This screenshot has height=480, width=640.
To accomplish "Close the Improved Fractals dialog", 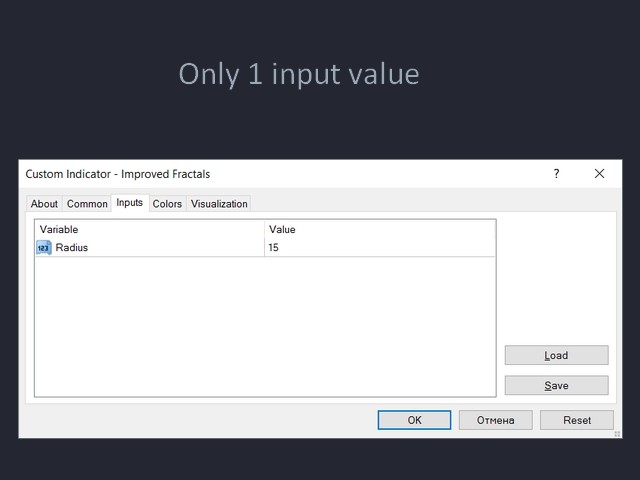I will pos(599,174).
